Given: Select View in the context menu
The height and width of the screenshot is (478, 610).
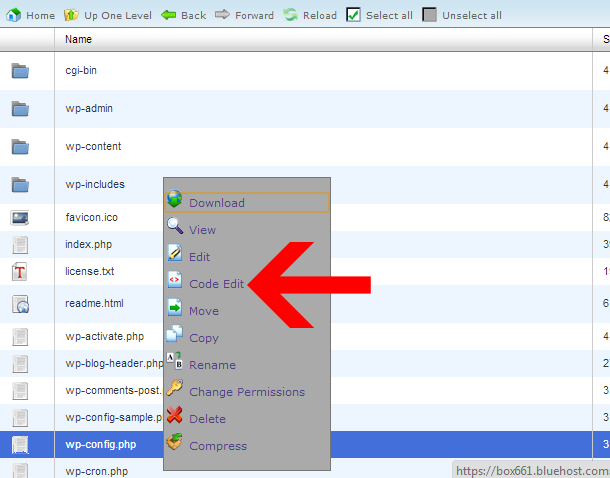Looking at the screenshot, I should click(x=202, y=230).
